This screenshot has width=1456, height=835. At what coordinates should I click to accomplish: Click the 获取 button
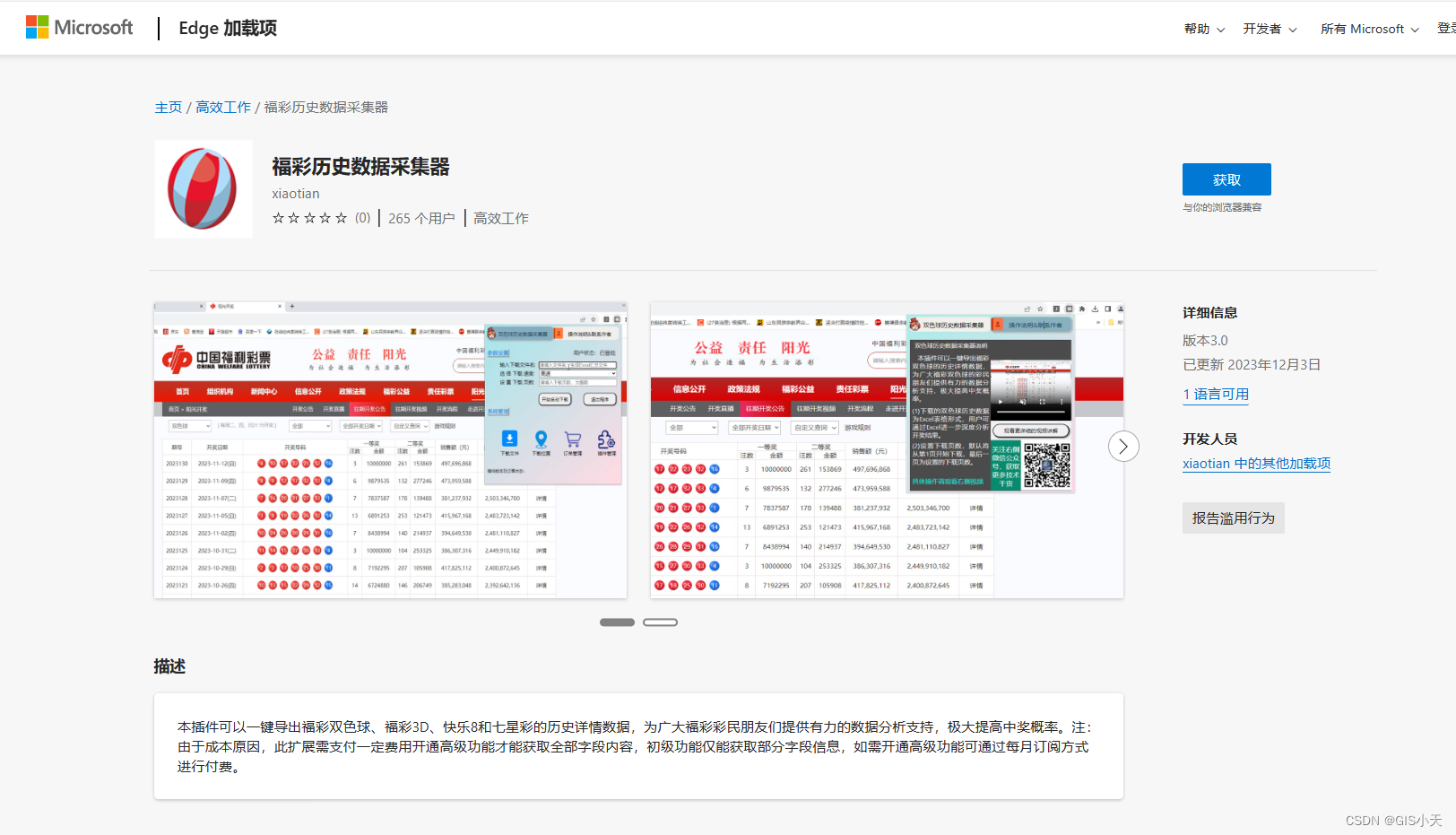(1226, 179)
